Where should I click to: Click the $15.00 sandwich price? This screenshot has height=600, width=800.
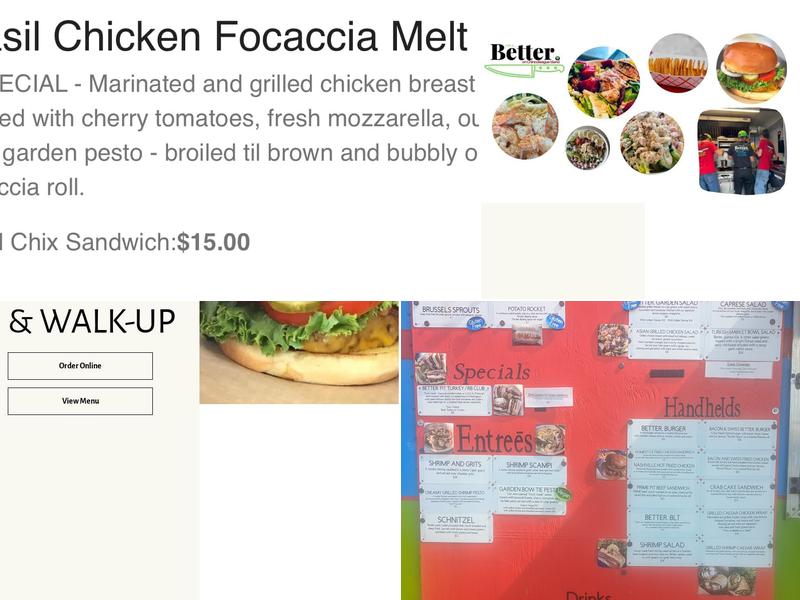213,242
